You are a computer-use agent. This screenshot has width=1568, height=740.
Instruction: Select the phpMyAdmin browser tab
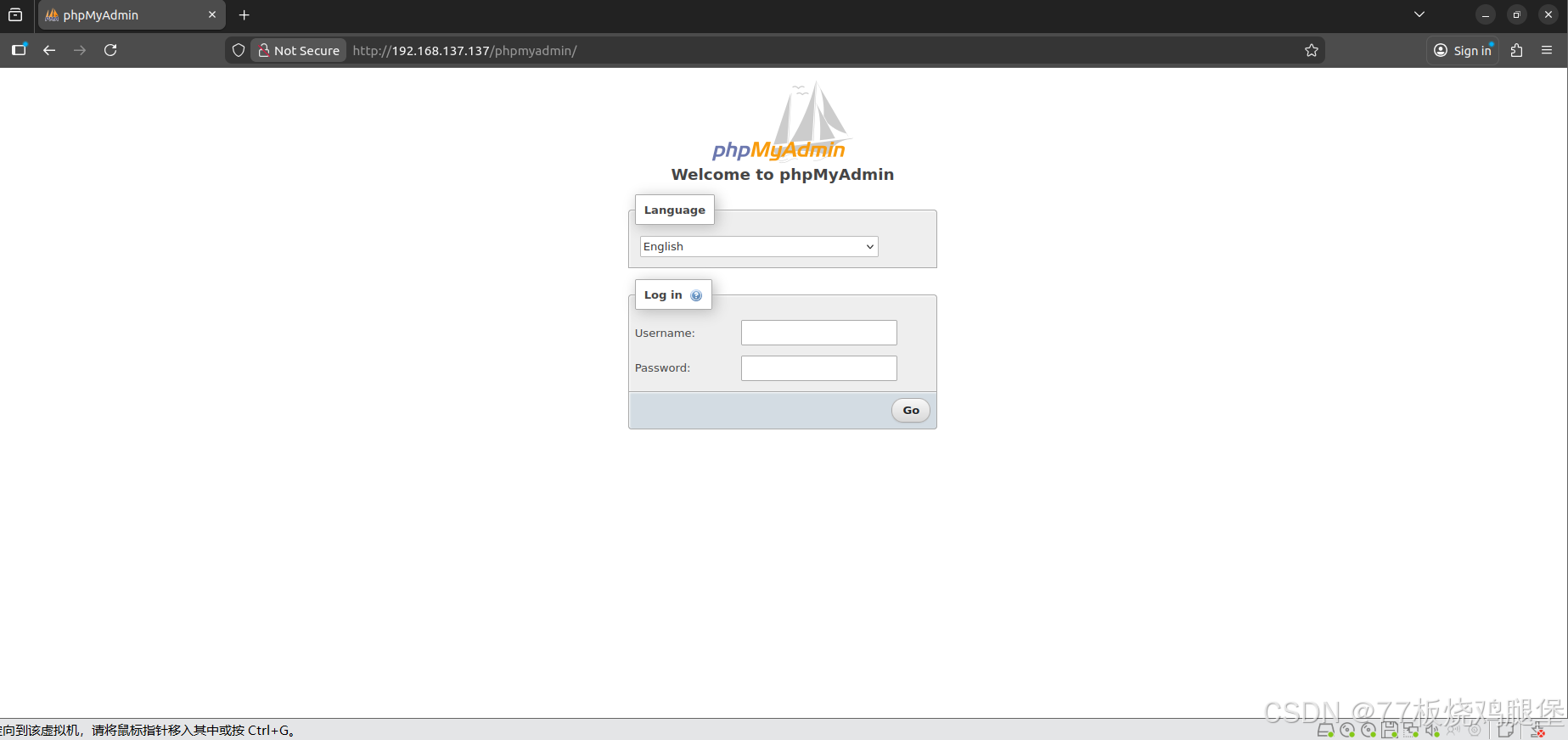coord(132,14)
